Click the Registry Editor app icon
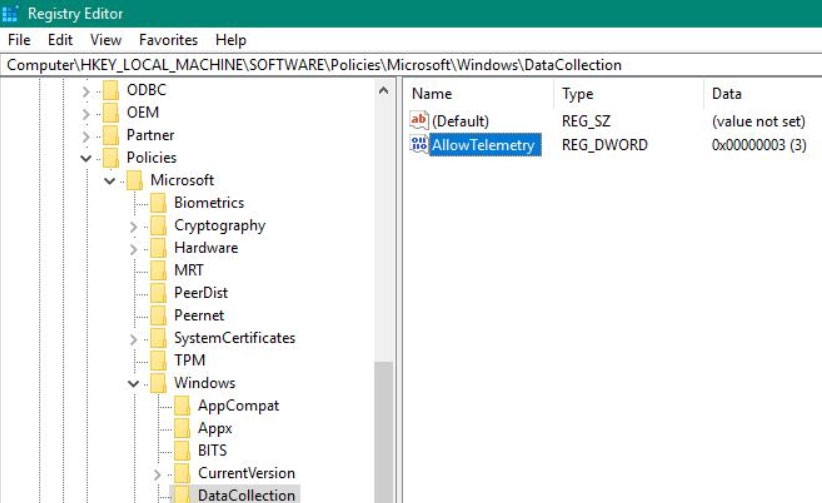Screen dimensions: 822x503 (x=10, y=13)
